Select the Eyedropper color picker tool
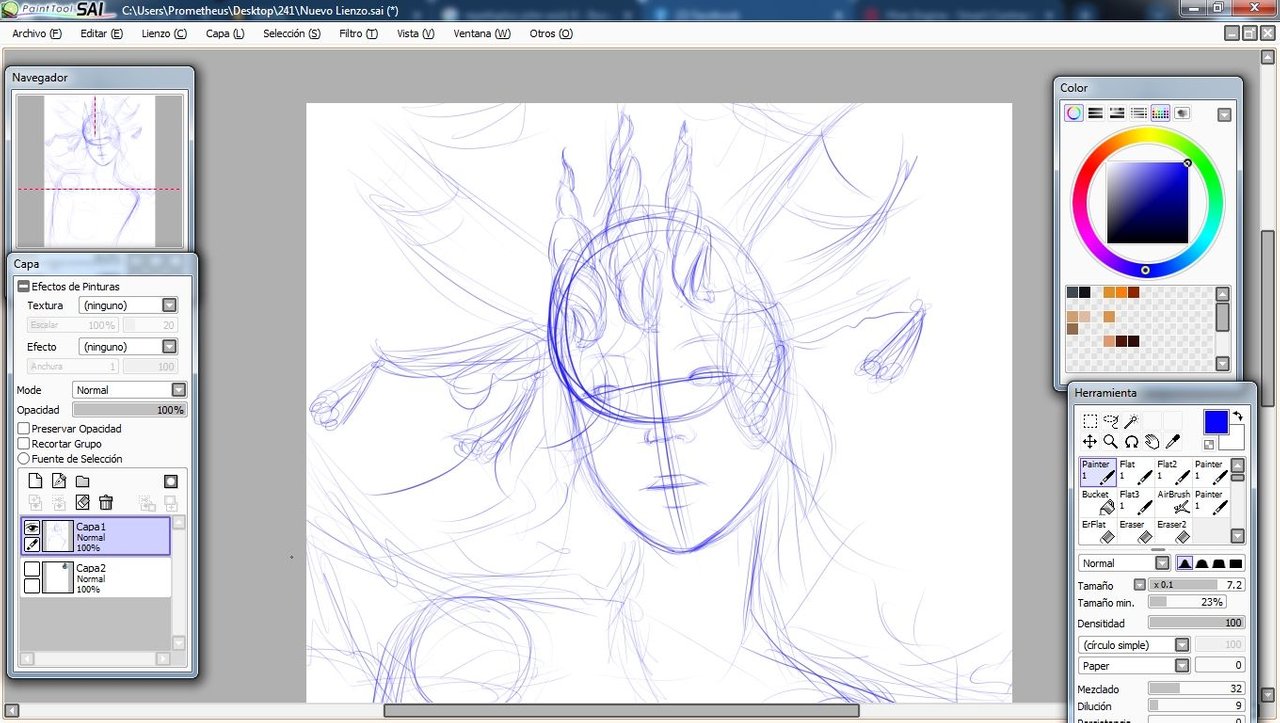1280x723 pixels. [1173, 441]
